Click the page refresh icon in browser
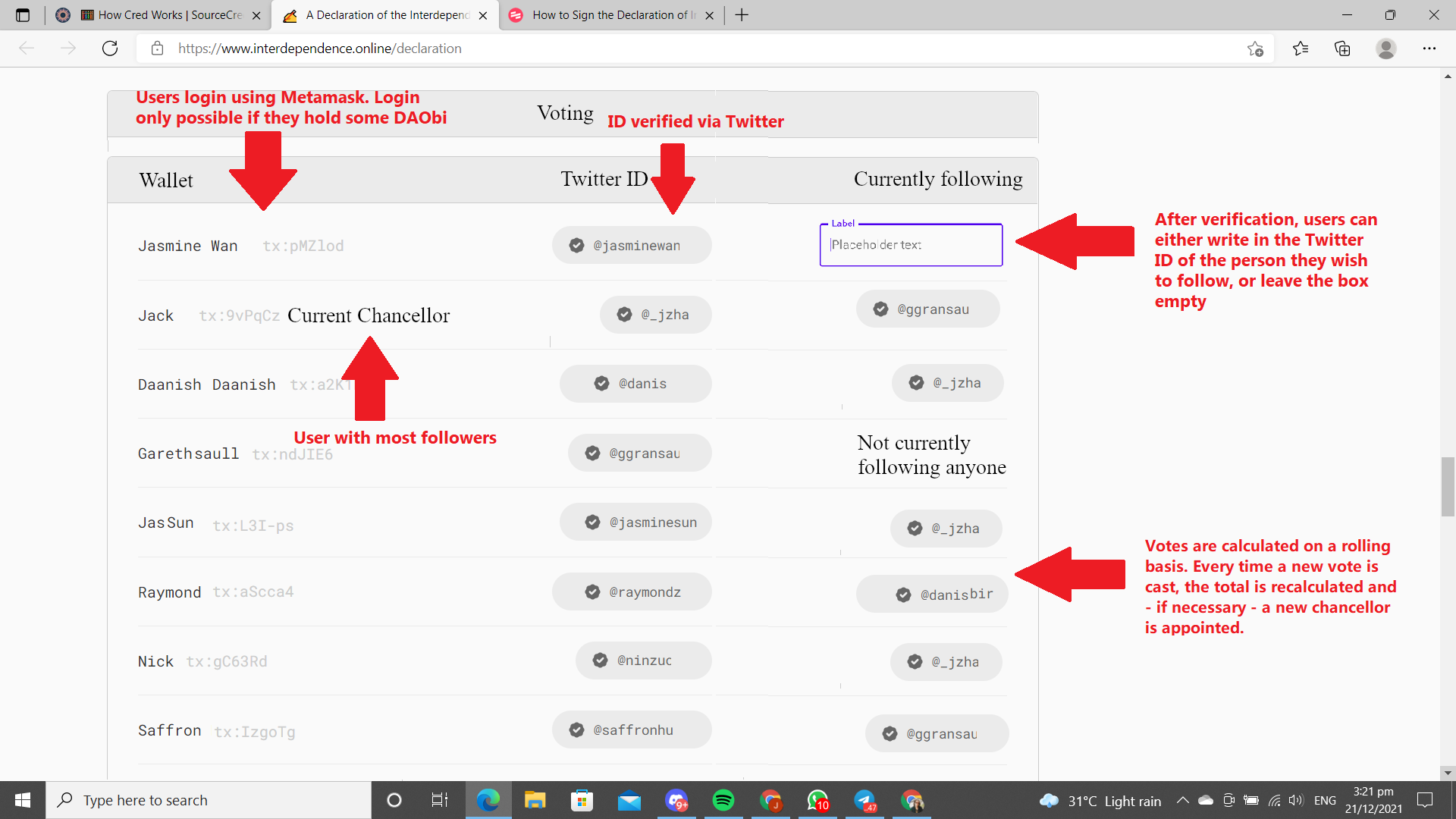The width and height of the screenshot is (1456, 819). (x=111, y=47)
